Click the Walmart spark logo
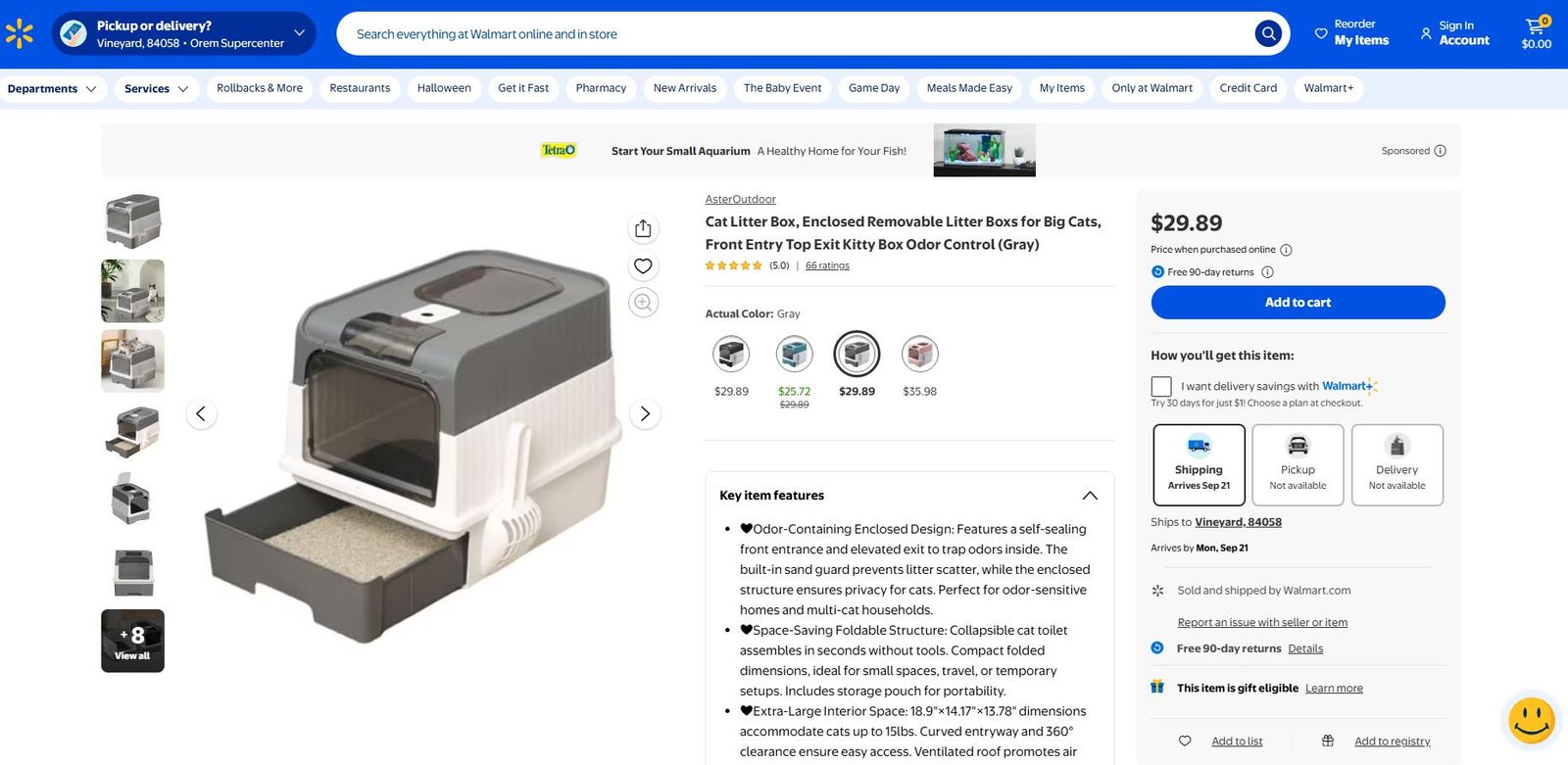This screenshot has width=1568, height=765. point(20,33)
